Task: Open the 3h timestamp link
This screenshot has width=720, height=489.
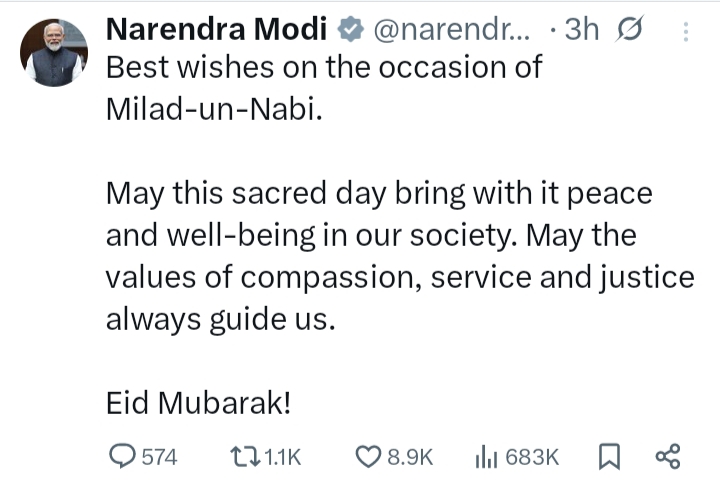Action: tap(582, 31)
